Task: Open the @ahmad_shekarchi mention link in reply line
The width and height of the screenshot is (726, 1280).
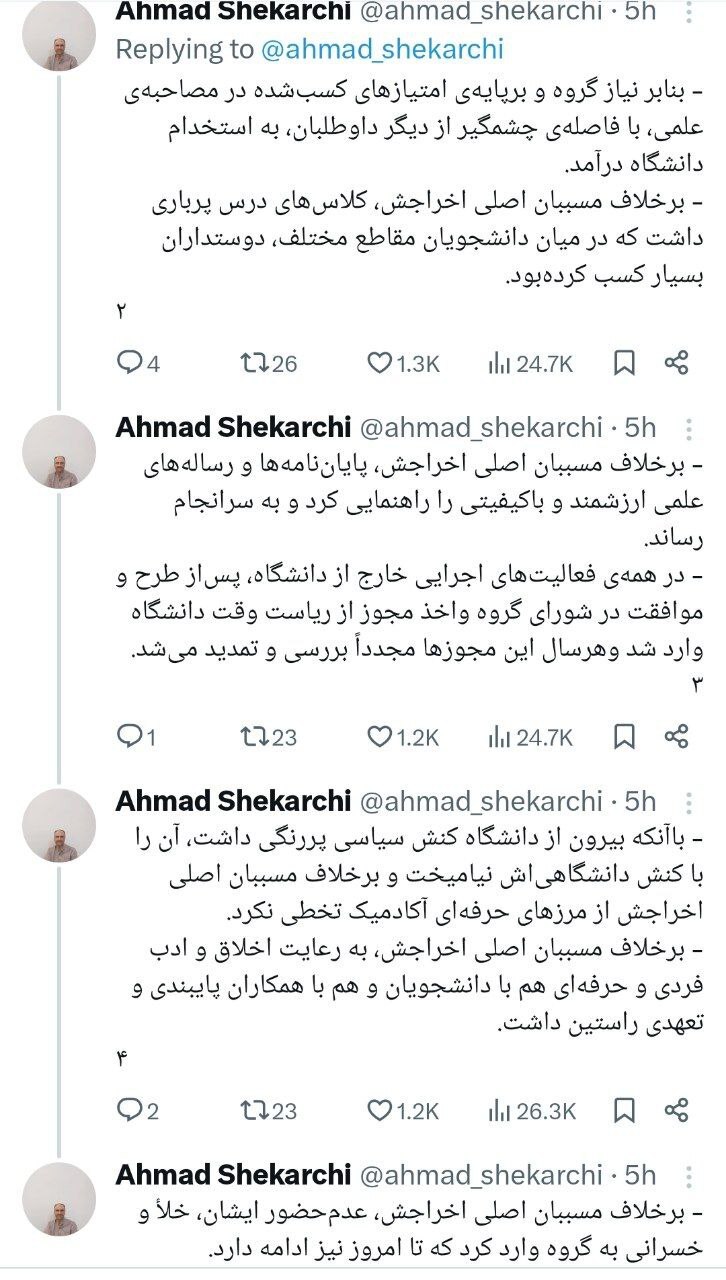Action: [x=383, y=50]
